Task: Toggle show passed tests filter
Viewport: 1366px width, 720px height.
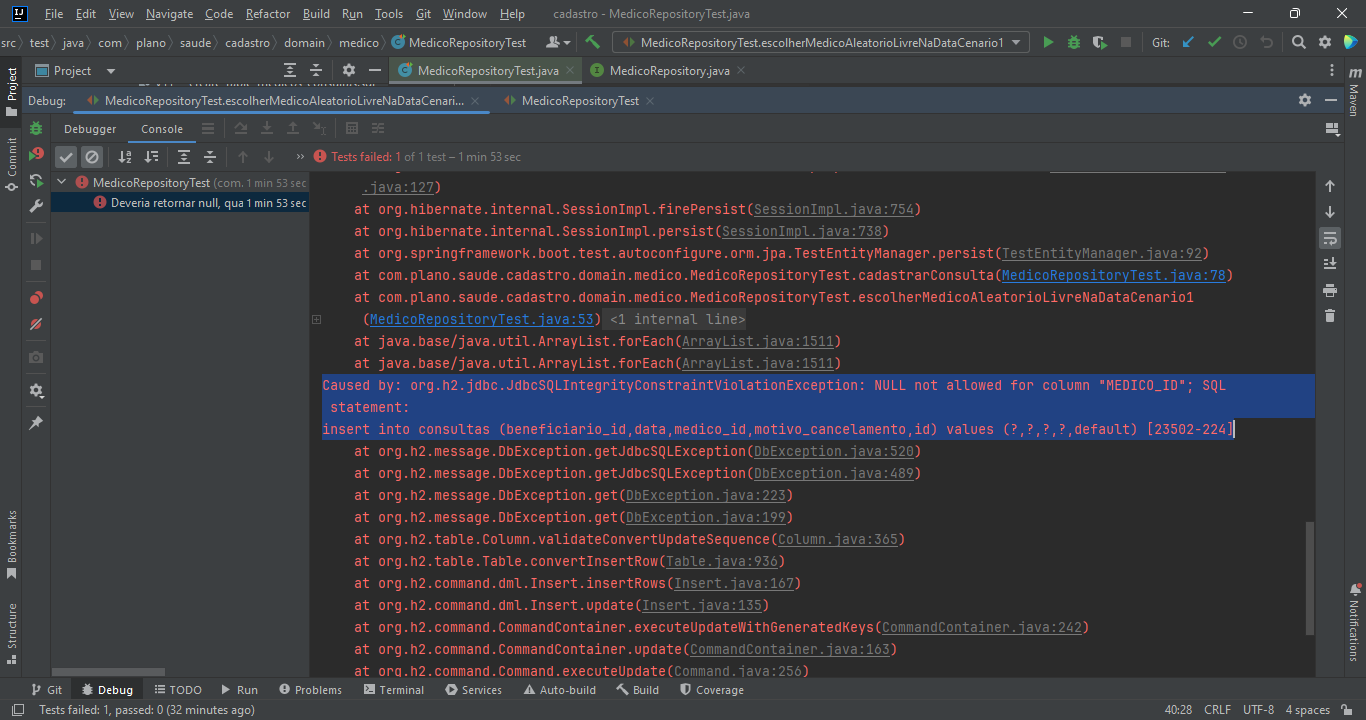Action: click(65, 157)
